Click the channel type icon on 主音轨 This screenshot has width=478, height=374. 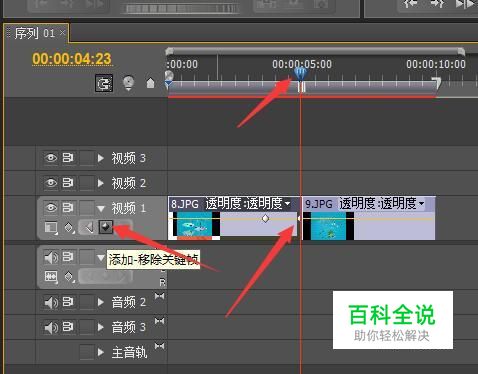point(159,346)
